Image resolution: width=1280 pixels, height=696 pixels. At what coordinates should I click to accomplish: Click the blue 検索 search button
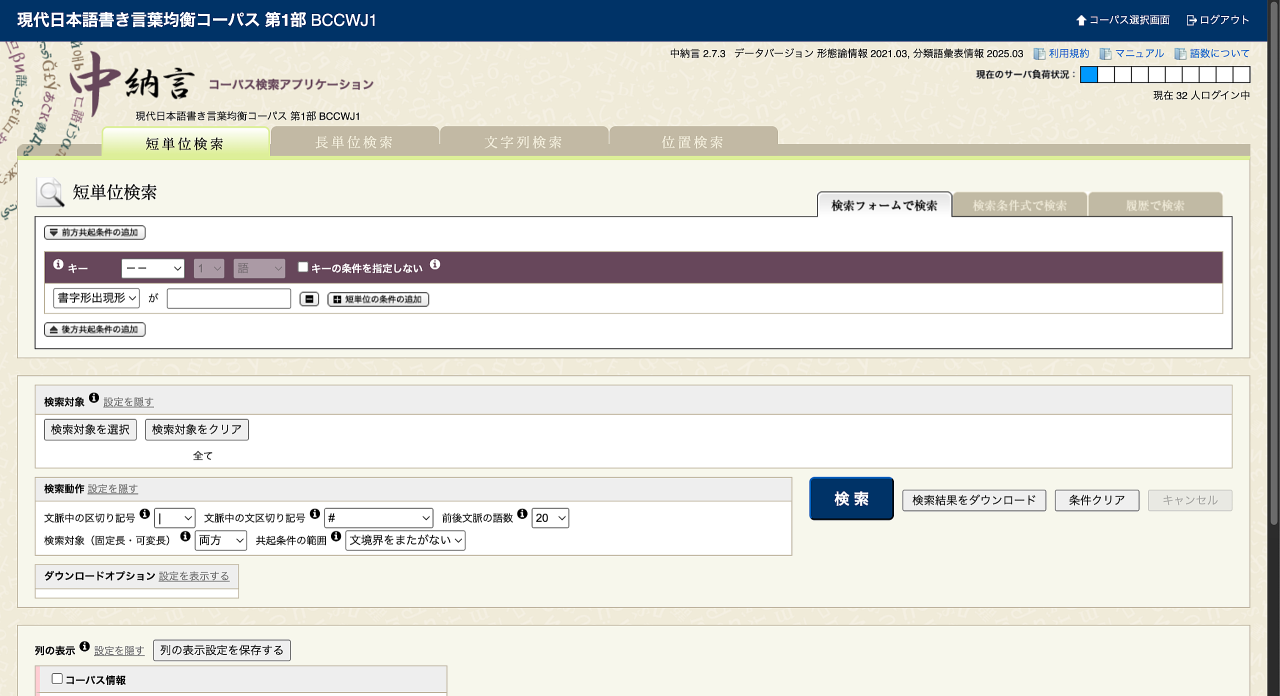click(851, 499)
